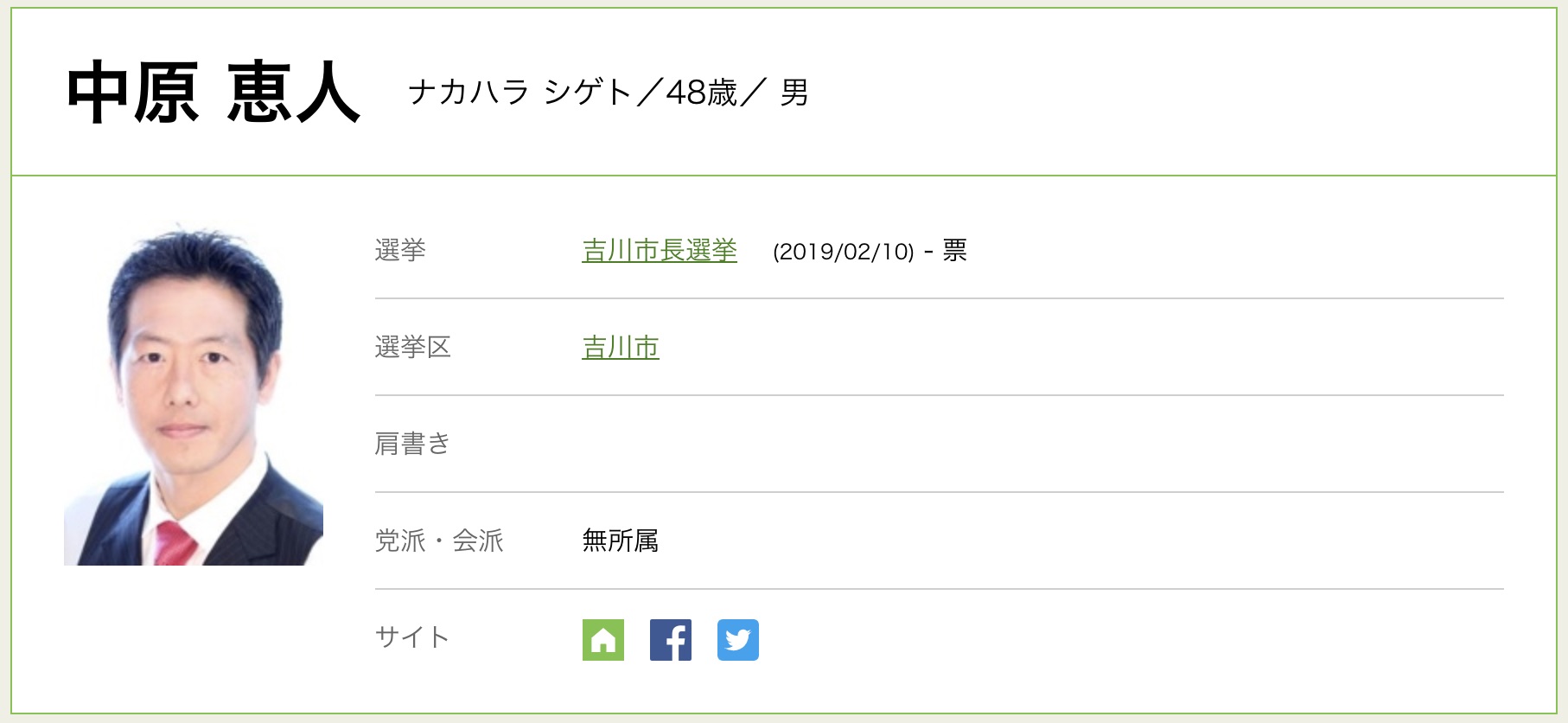Image resolution: width=1568 pixels, height=723 pixels.
Task: Open the 吉川市長選挙 election link
Action: point(660,251)
